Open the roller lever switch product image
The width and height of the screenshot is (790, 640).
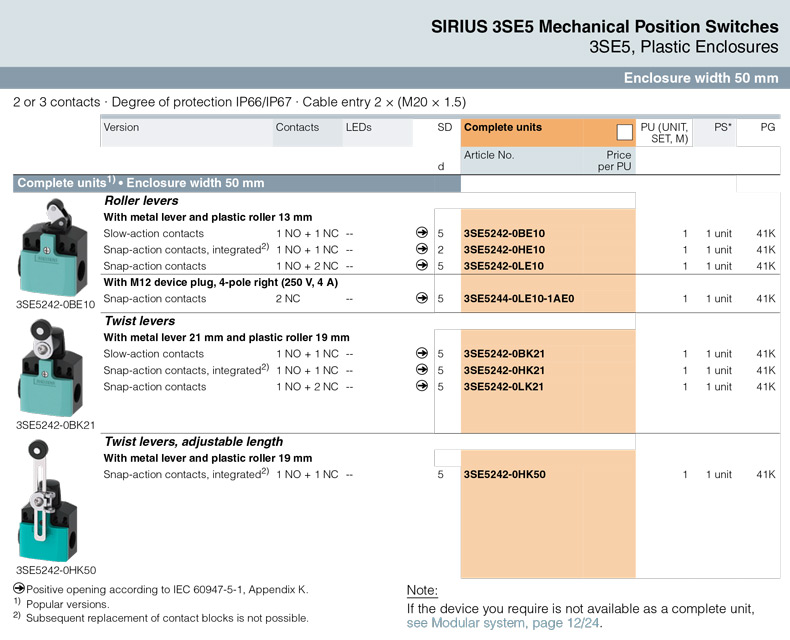pyautogui.click(x=55, y=246)
